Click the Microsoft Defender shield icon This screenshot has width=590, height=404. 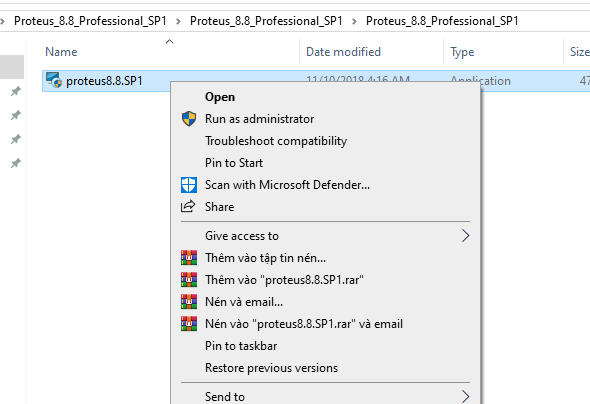(x=189, y=185)
